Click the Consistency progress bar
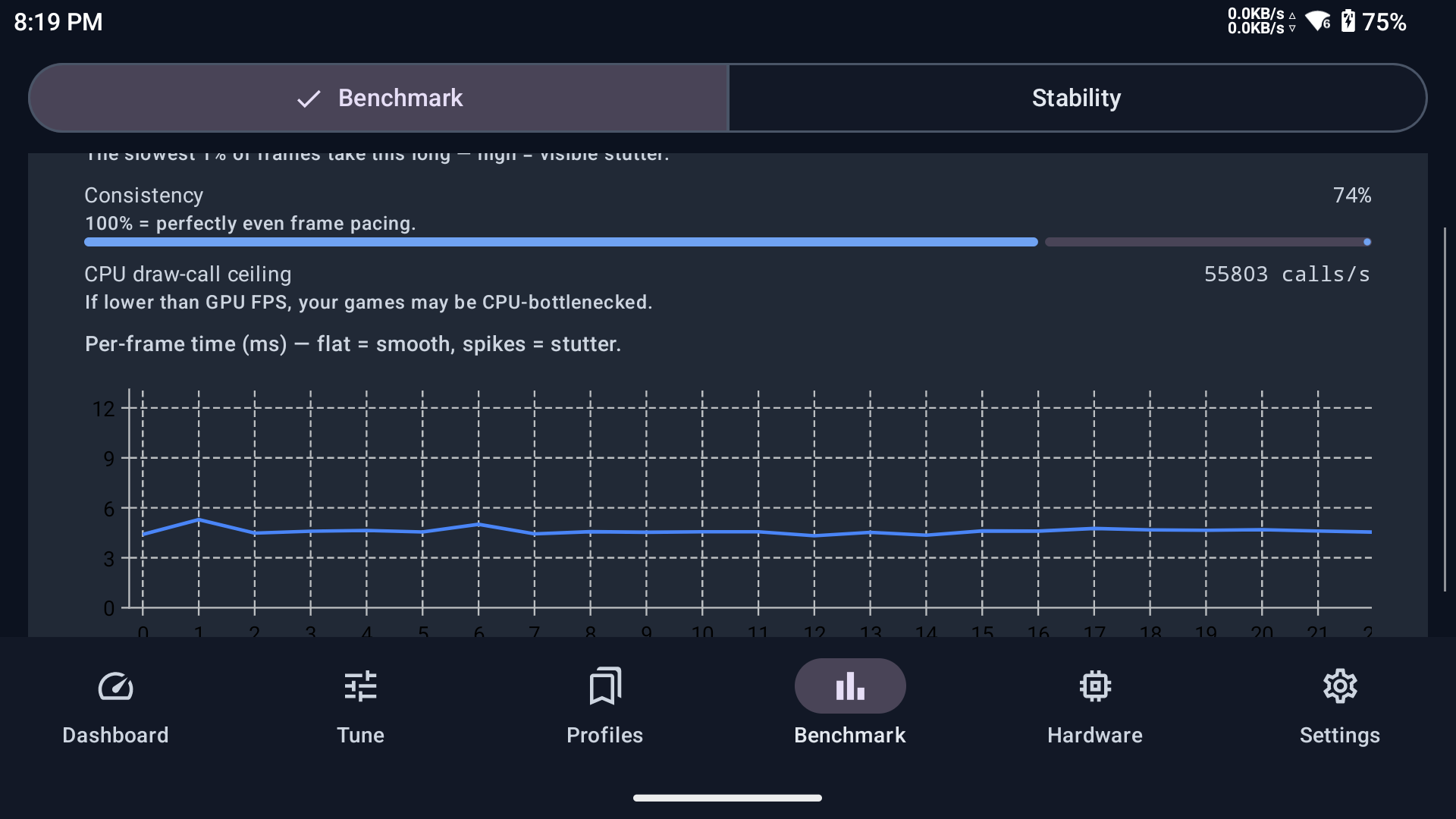 [x=727, y=242]
